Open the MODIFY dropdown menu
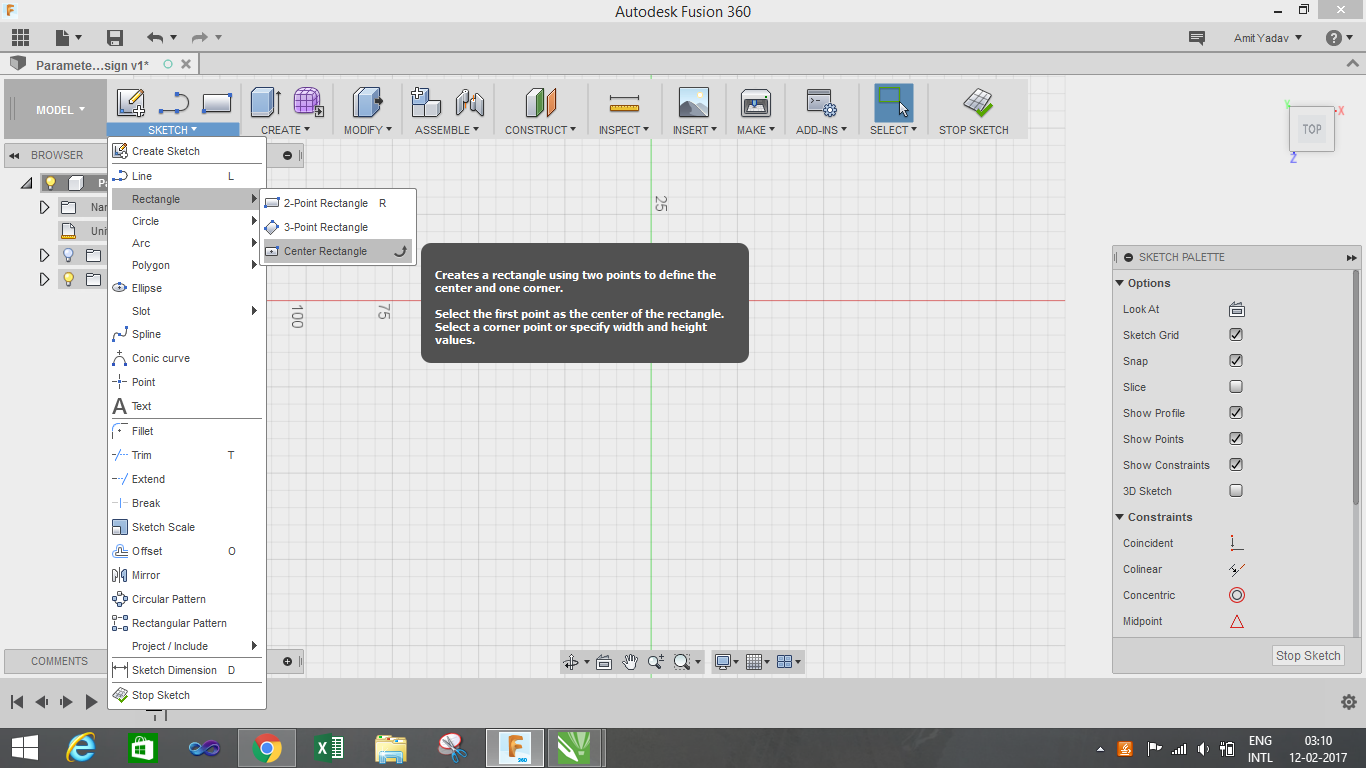The image size is (1366, 768). (369, 130)
